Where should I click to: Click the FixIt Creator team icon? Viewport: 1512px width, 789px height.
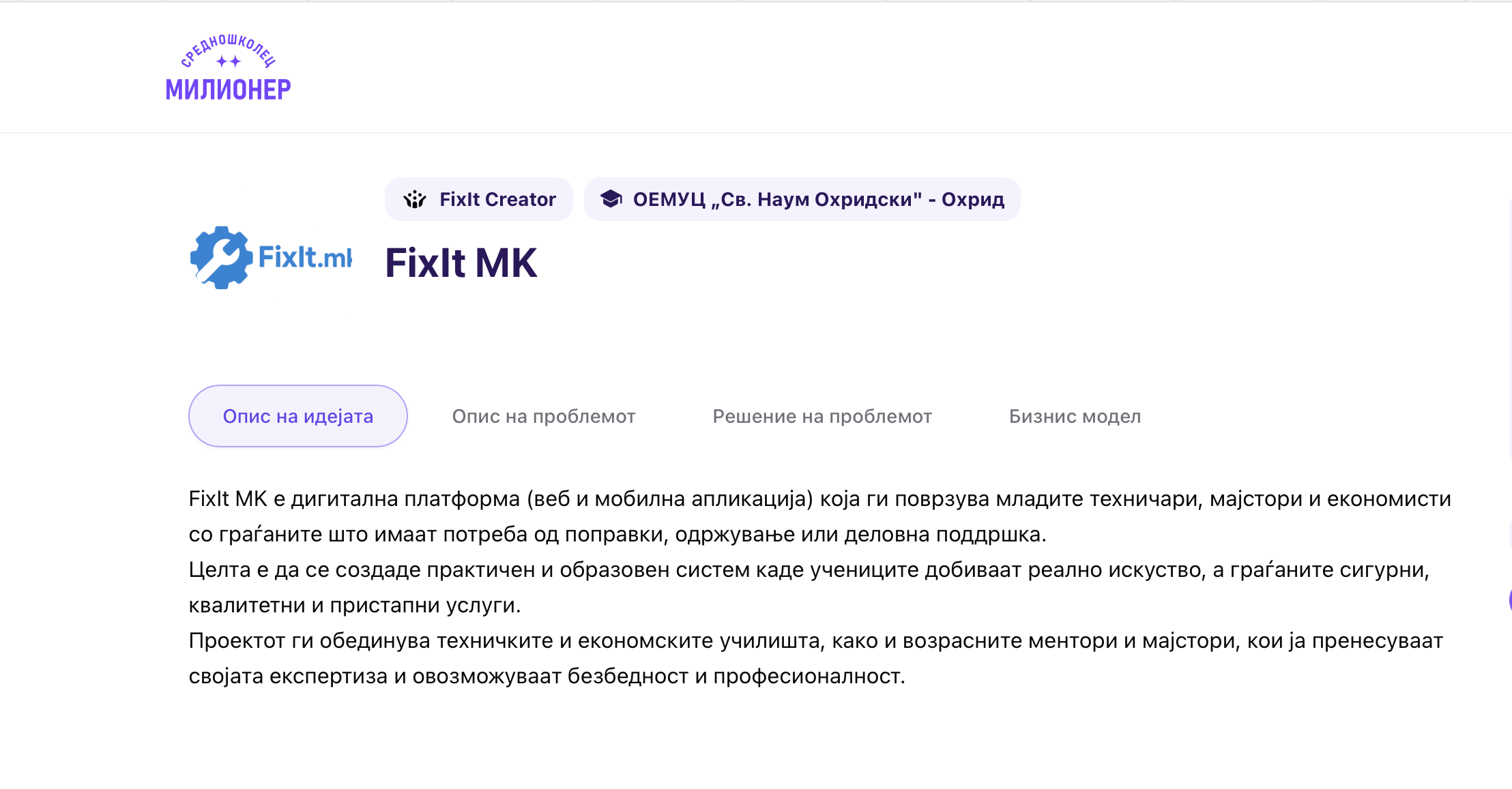[x=414, y=199]
